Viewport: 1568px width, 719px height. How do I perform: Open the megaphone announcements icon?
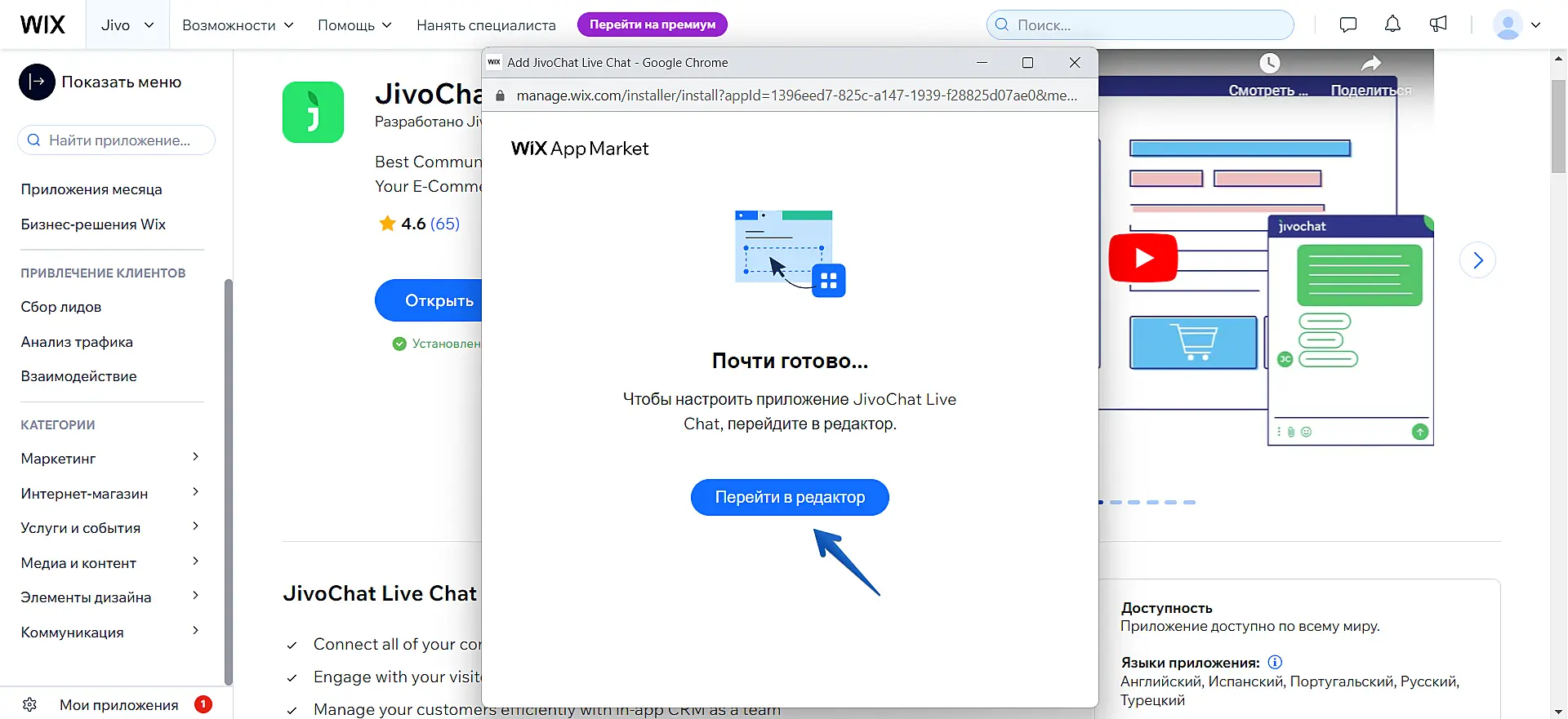(x=1438, y=24)
